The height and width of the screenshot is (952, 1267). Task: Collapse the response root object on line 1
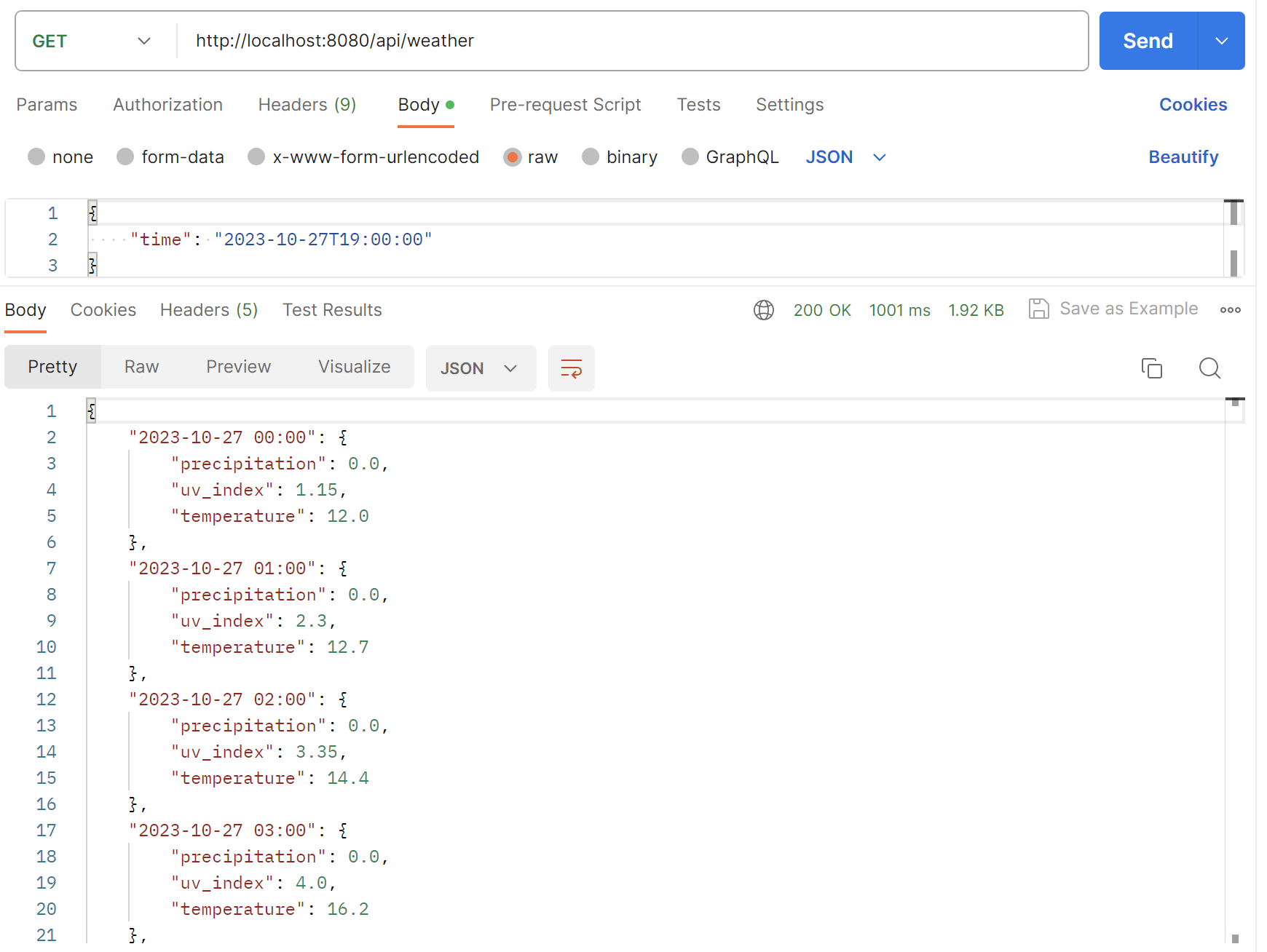coord(91,411)
